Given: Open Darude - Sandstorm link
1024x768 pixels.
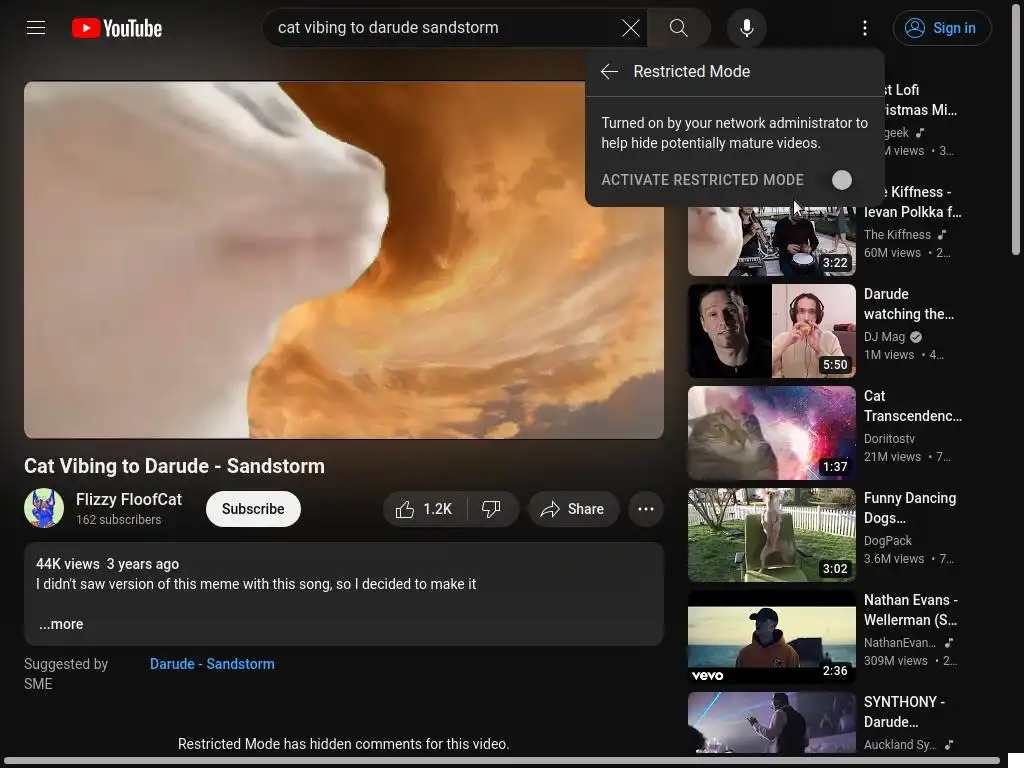Looking at the screenshot, I should tap(212, 664).
